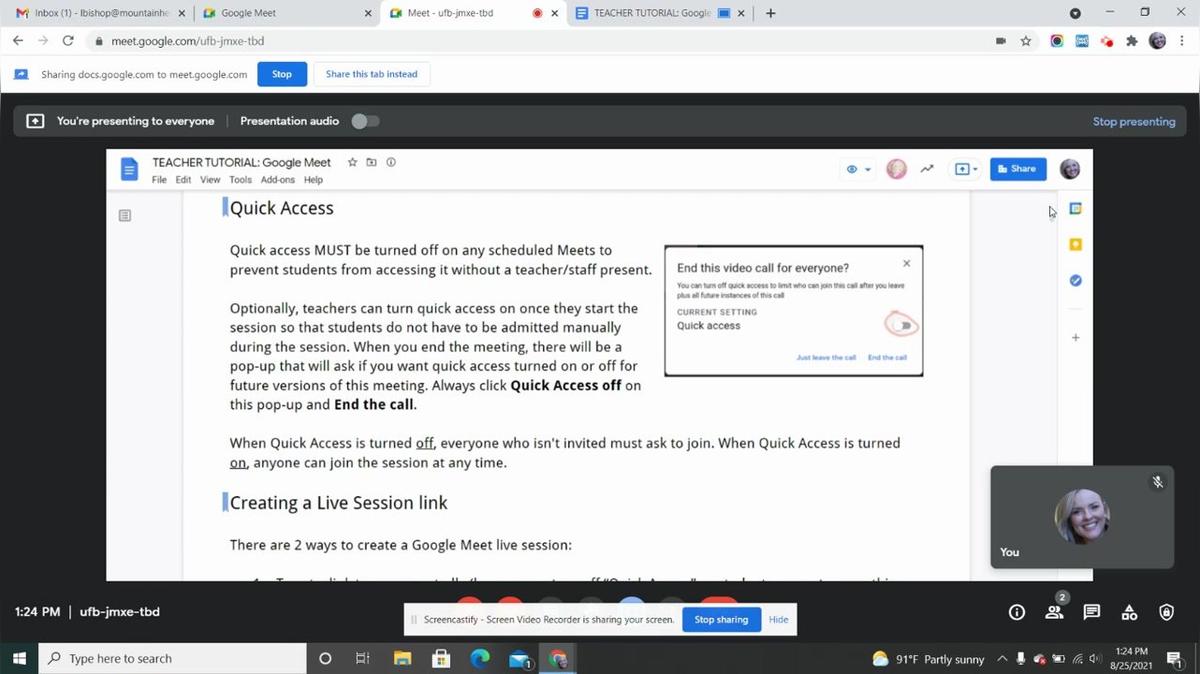
Task: Open the document outline panel icon
Action: click(125, 215)
